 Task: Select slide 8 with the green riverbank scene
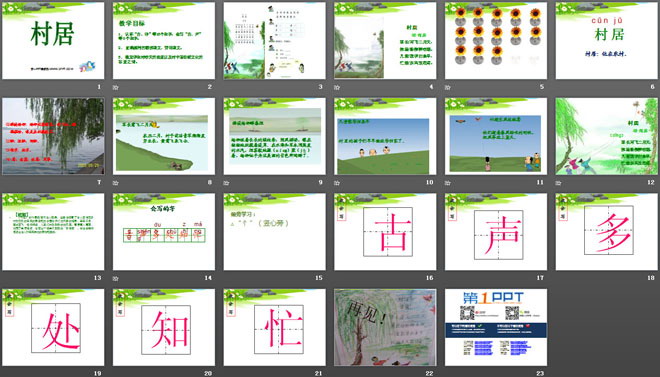164,136
